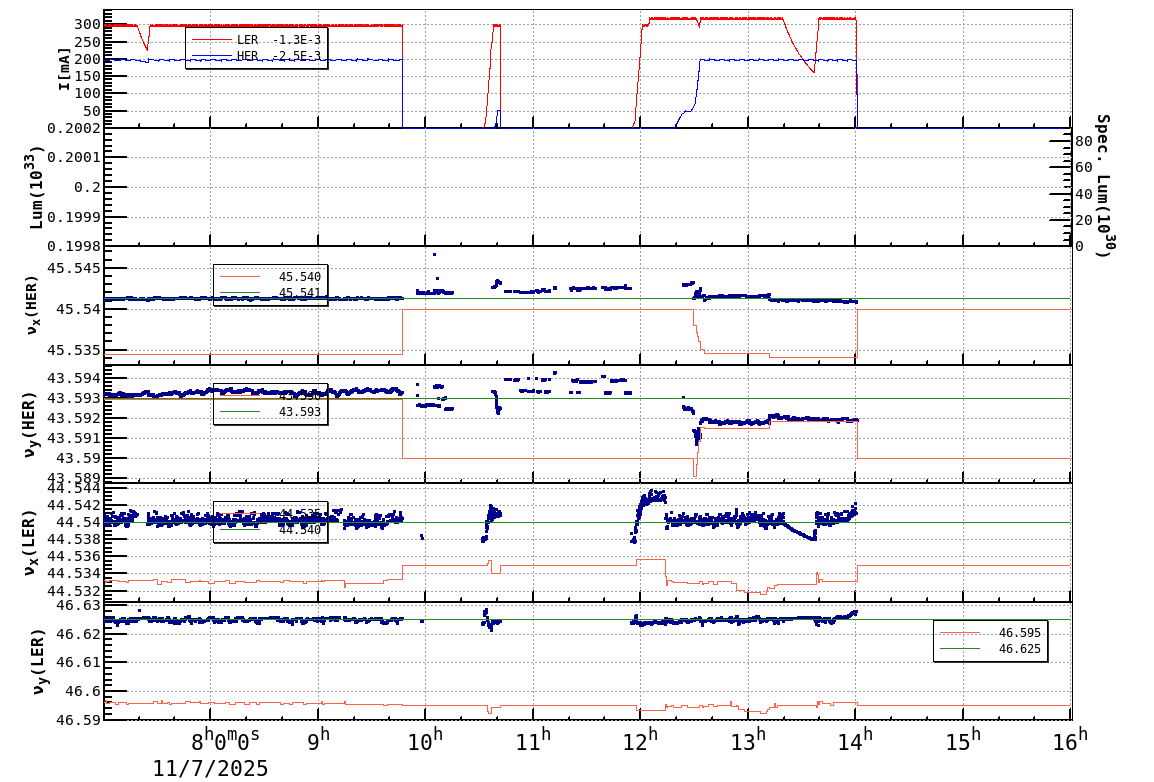Click the 43.593 green legend entry
1154x782 pixels.
(270, 411)
